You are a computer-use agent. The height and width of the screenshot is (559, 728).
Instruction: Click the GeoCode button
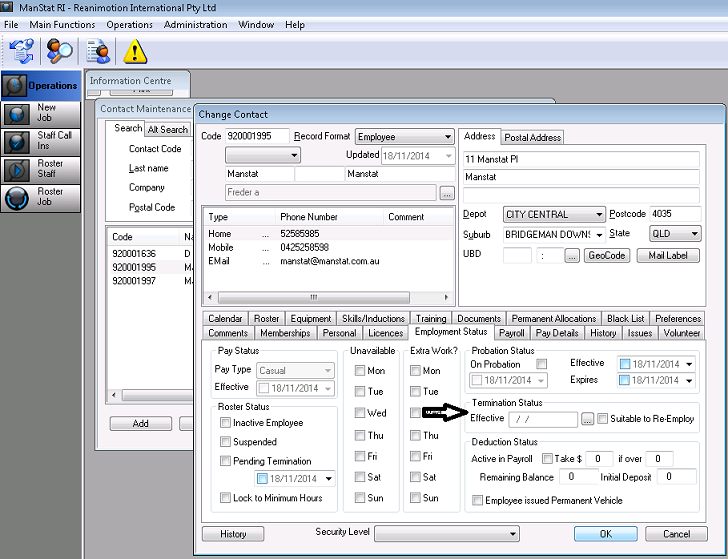[x=606, y=256]
